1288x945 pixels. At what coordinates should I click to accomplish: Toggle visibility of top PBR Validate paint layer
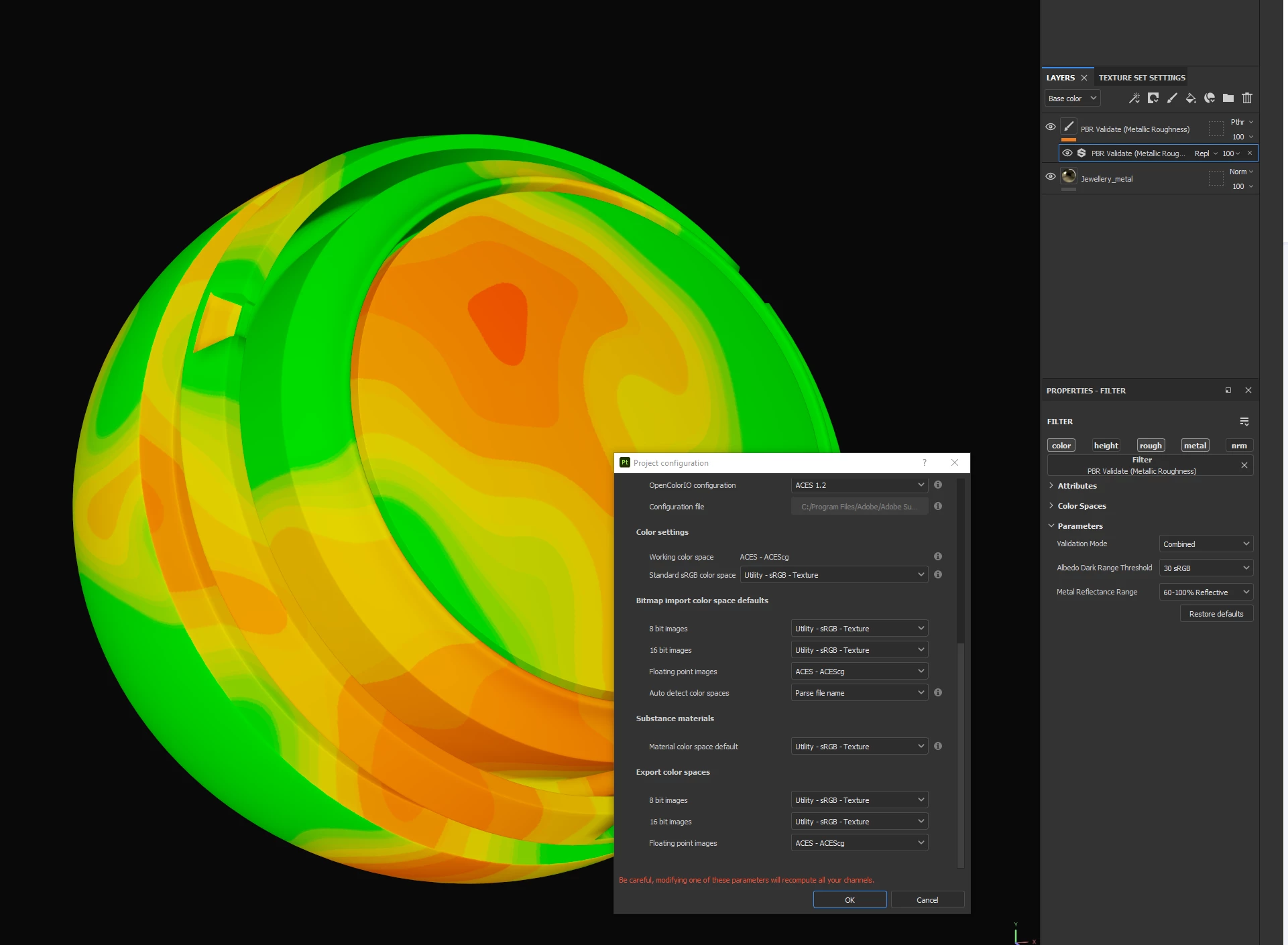[1051, 127]
